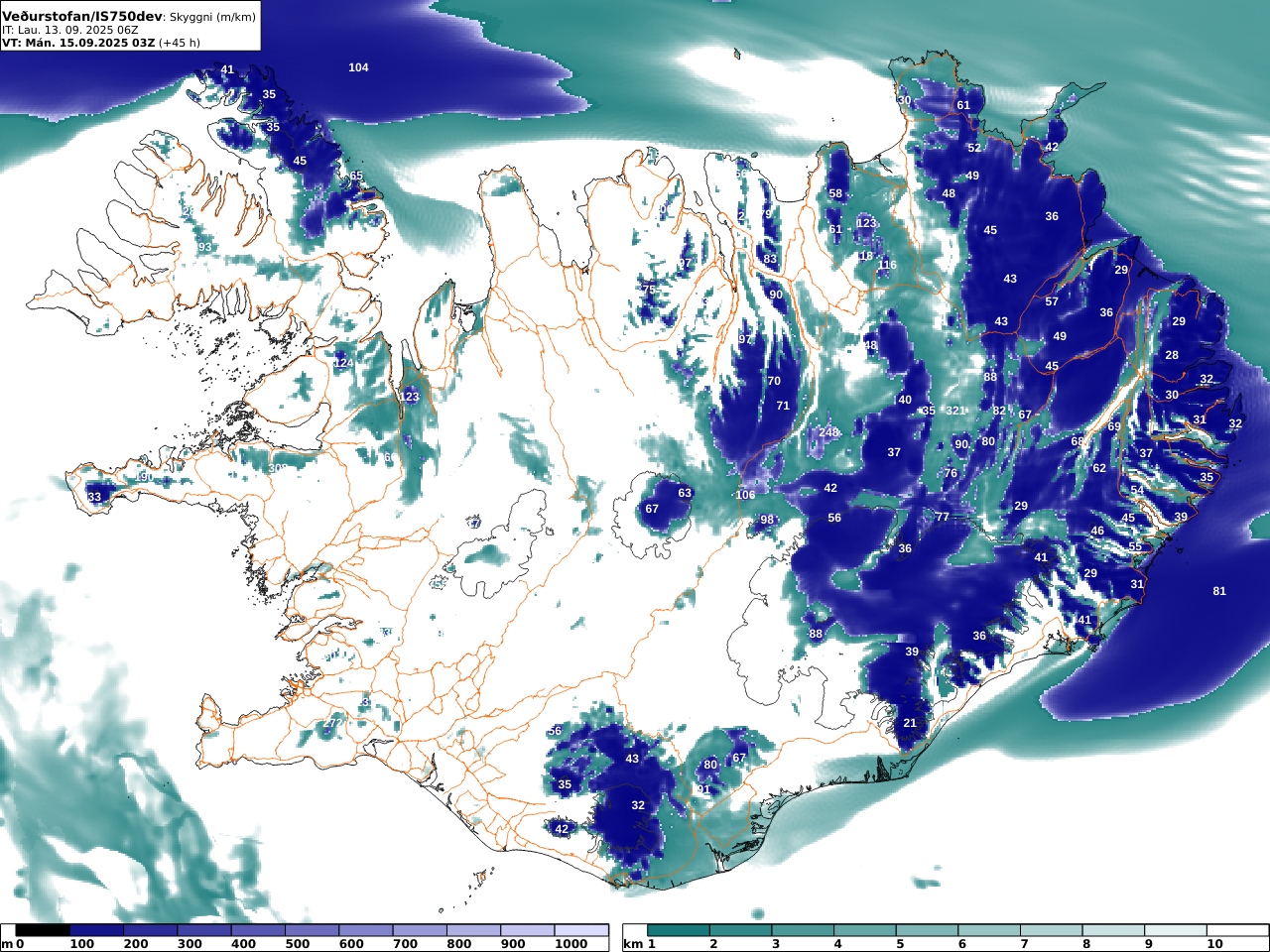Click the 52 value in the northeast
The height and width of the screenshot is (952, 1270).
click(x=974, y=148)
